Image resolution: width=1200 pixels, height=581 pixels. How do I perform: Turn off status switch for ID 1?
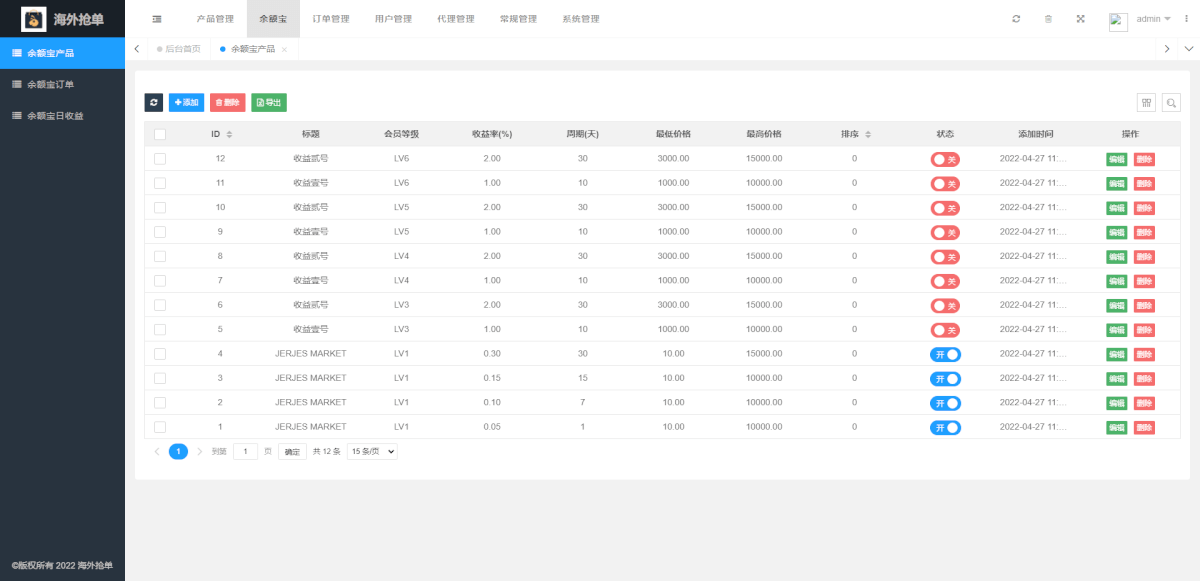pos(945,428)
